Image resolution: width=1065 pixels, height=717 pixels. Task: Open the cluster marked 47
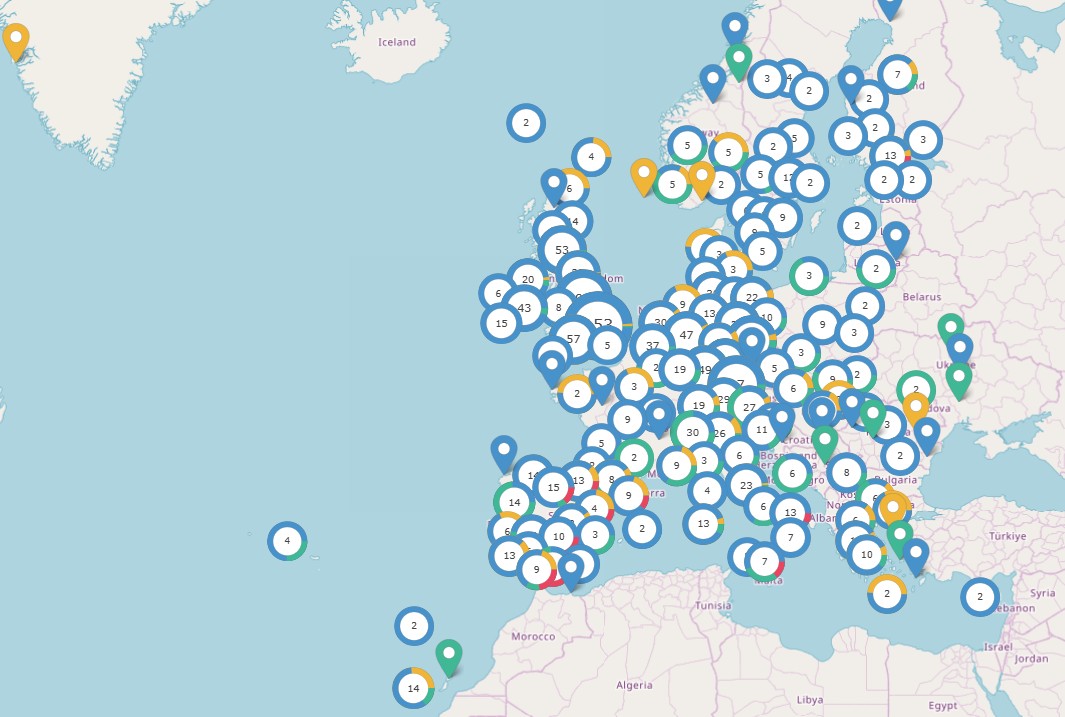(x=686, y=334)
